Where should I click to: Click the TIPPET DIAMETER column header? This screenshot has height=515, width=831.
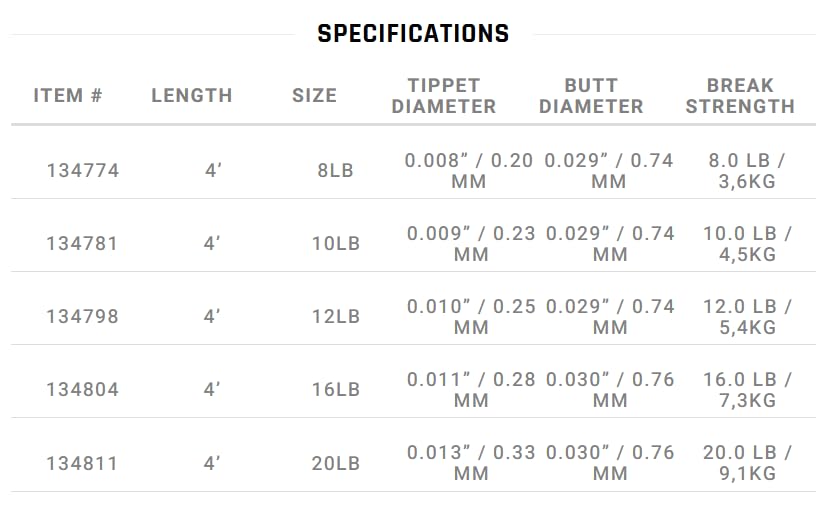click(x=444, y=96)
